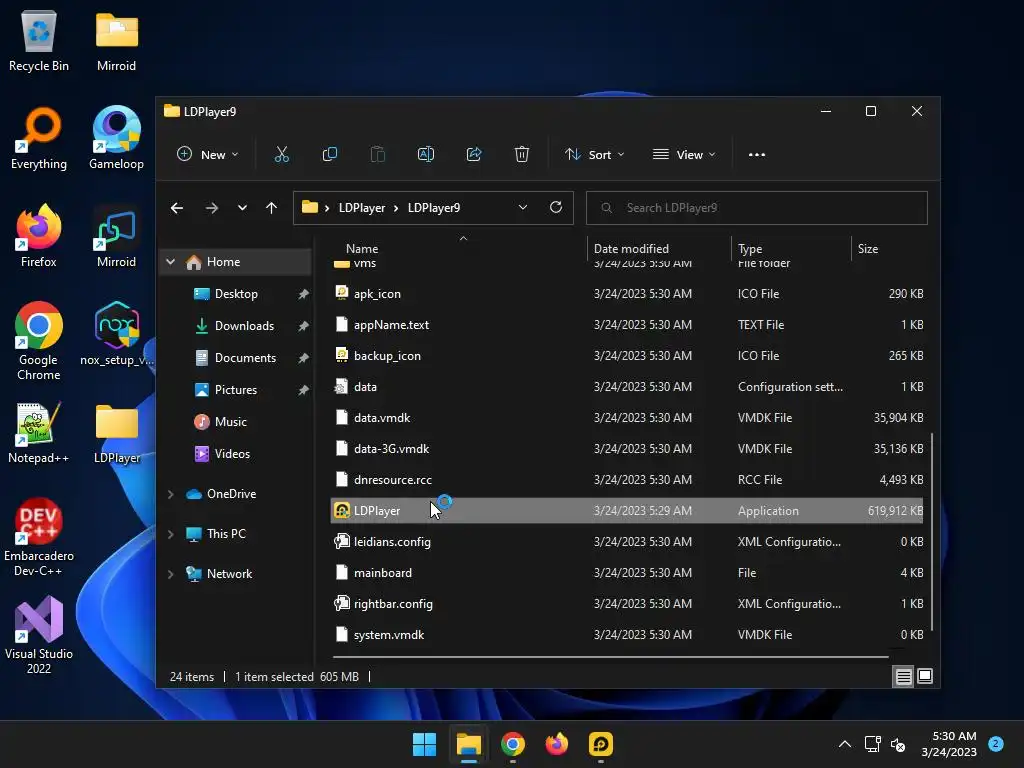Collapse the Home tree node
Viewport: 1024px width, 768px height.
[170, 262]
